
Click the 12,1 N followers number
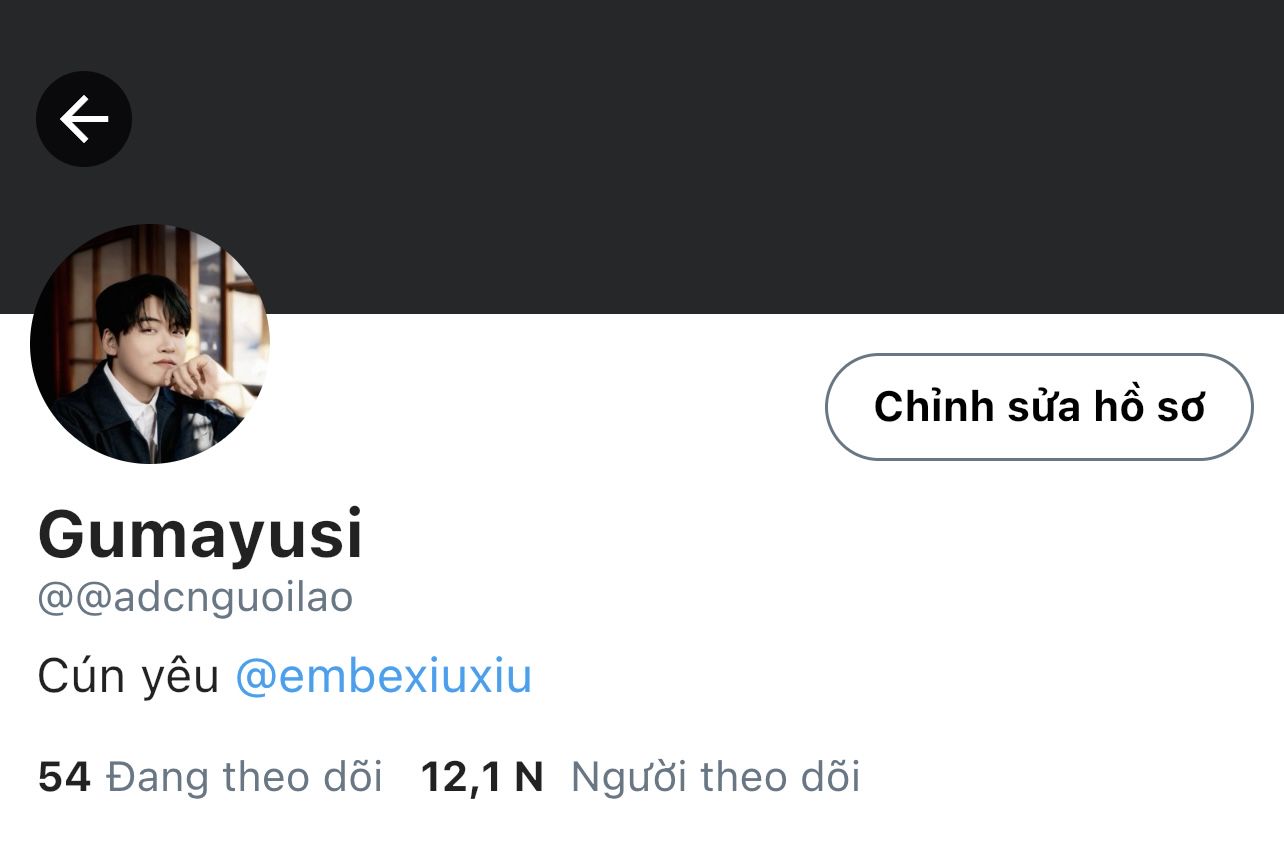click(482, 777)
